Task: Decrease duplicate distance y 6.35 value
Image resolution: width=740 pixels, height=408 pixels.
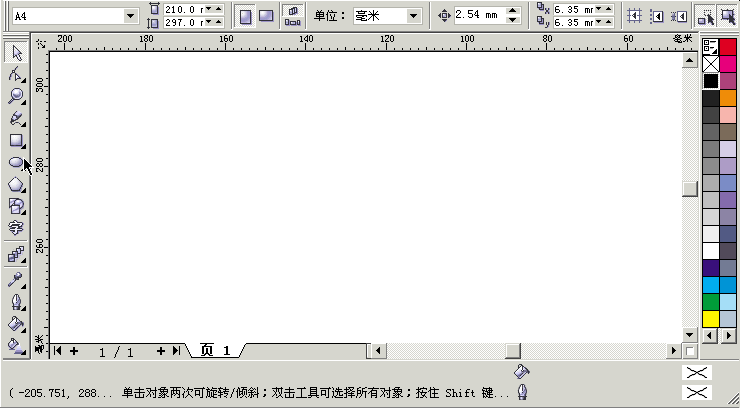Action: point(598,22)
